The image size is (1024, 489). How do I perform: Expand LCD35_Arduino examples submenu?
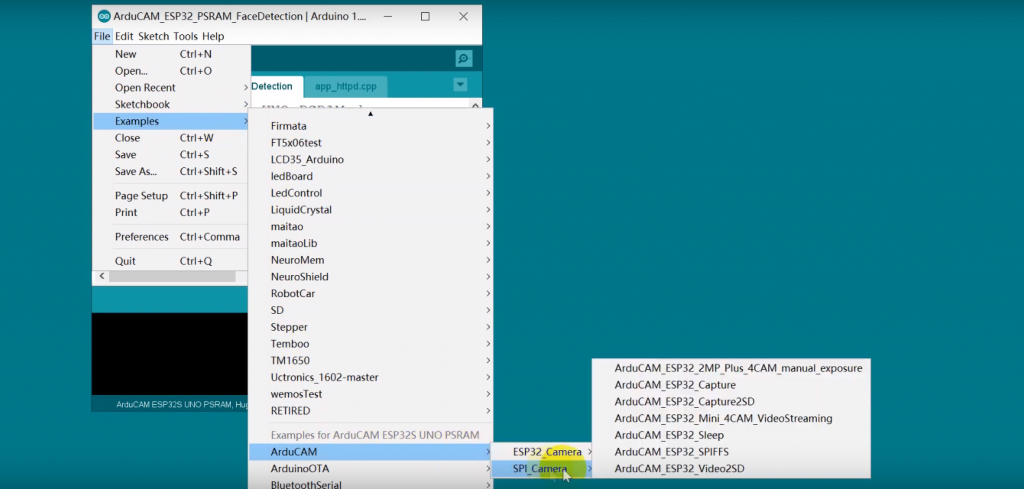click(371, 159)
